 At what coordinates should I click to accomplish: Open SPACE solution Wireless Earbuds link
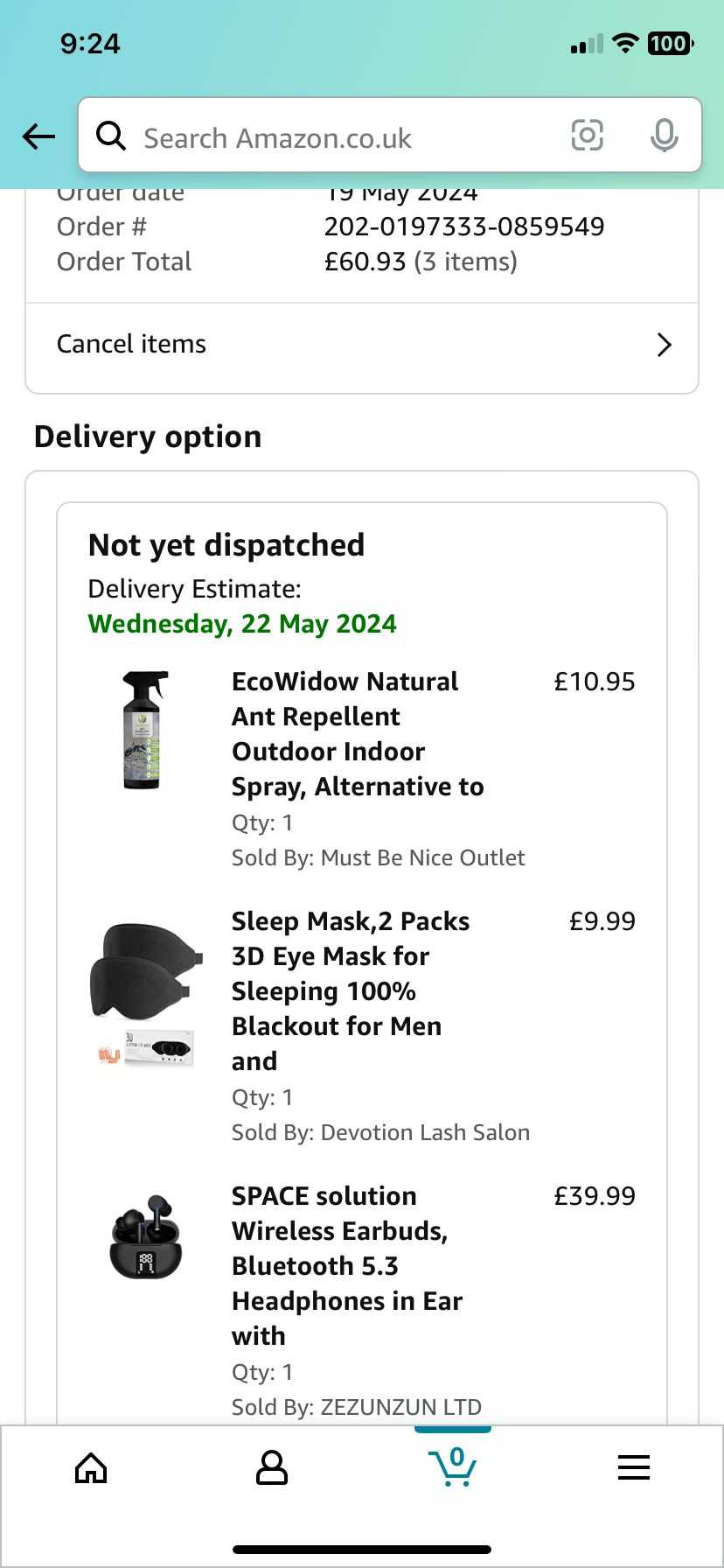tap(347, 1266)
